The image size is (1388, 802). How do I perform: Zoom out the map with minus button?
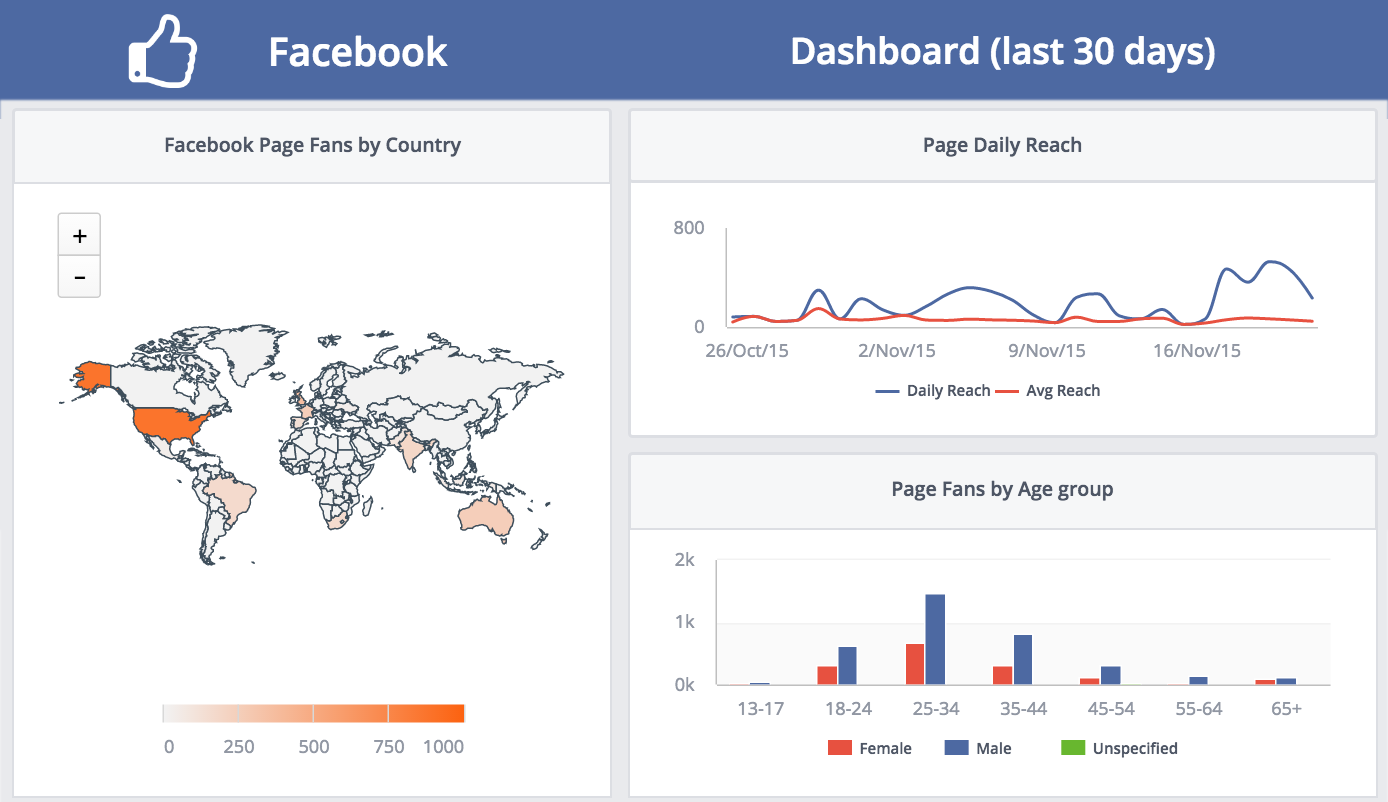click(x=80, y=277)
